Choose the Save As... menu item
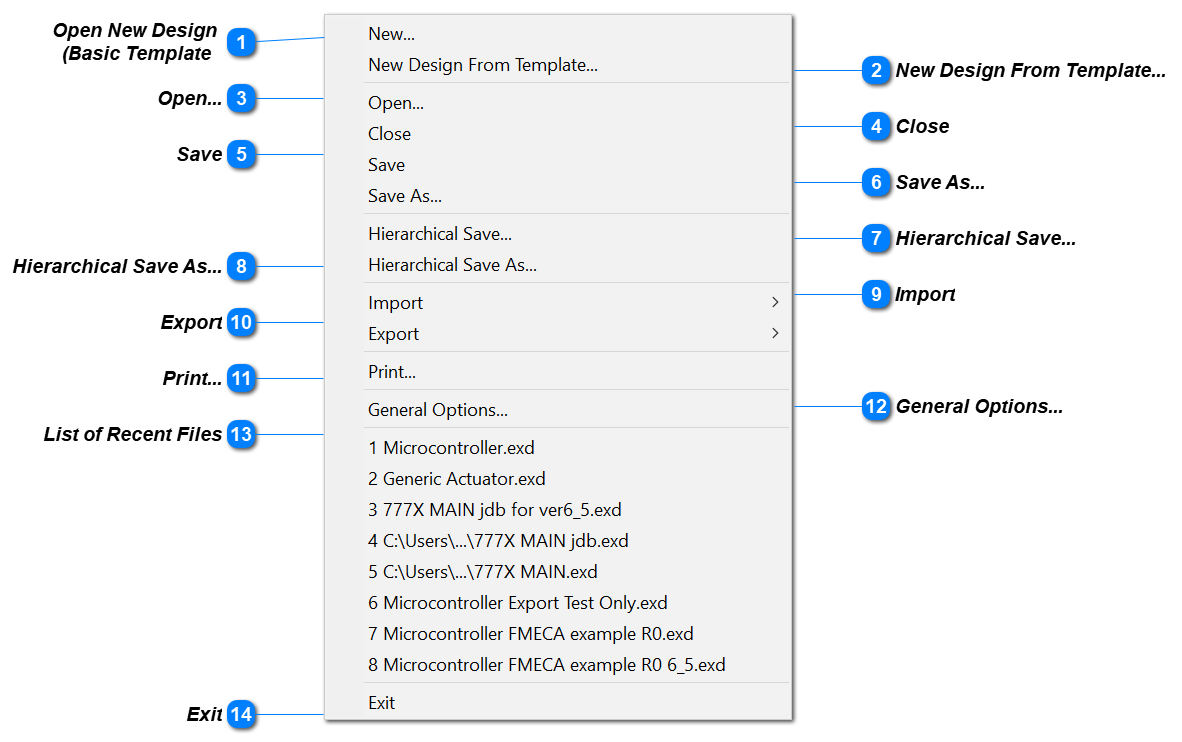This screenshot has width=1182, height=742. pyautogui.click(x=558, y=195)
